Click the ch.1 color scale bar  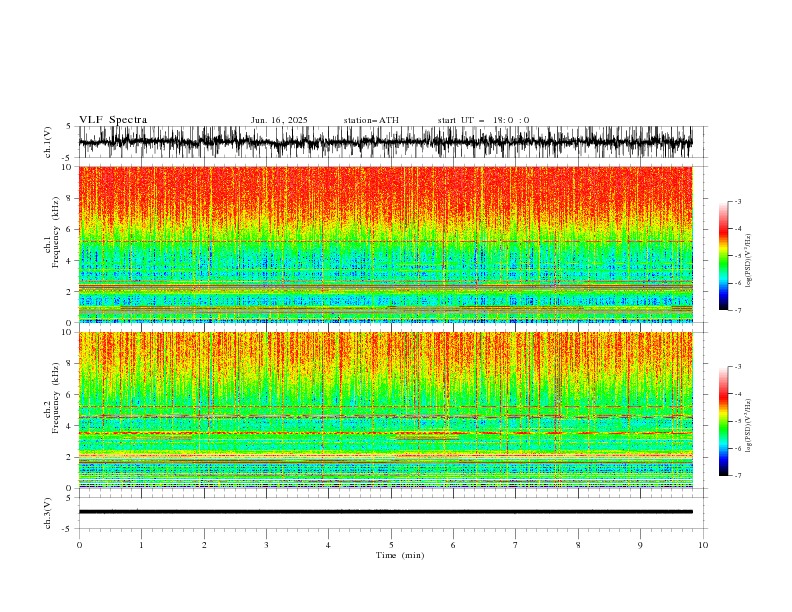[x=723, y=256]
